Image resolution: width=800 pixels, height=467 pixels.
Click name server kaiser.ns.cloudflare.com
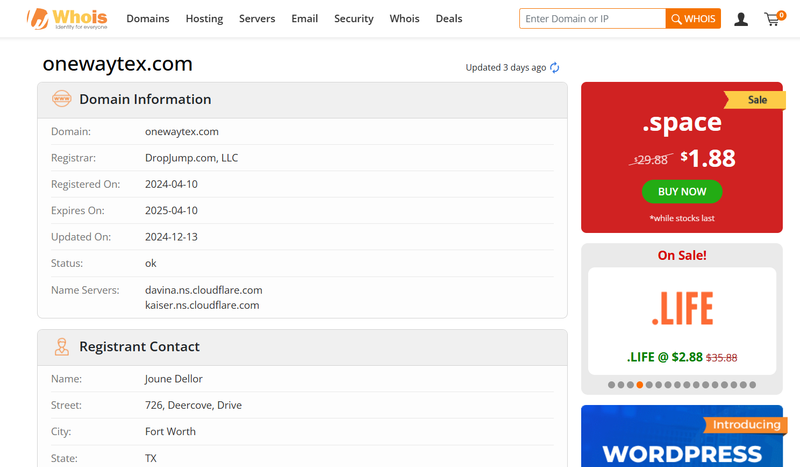[202, 305]
